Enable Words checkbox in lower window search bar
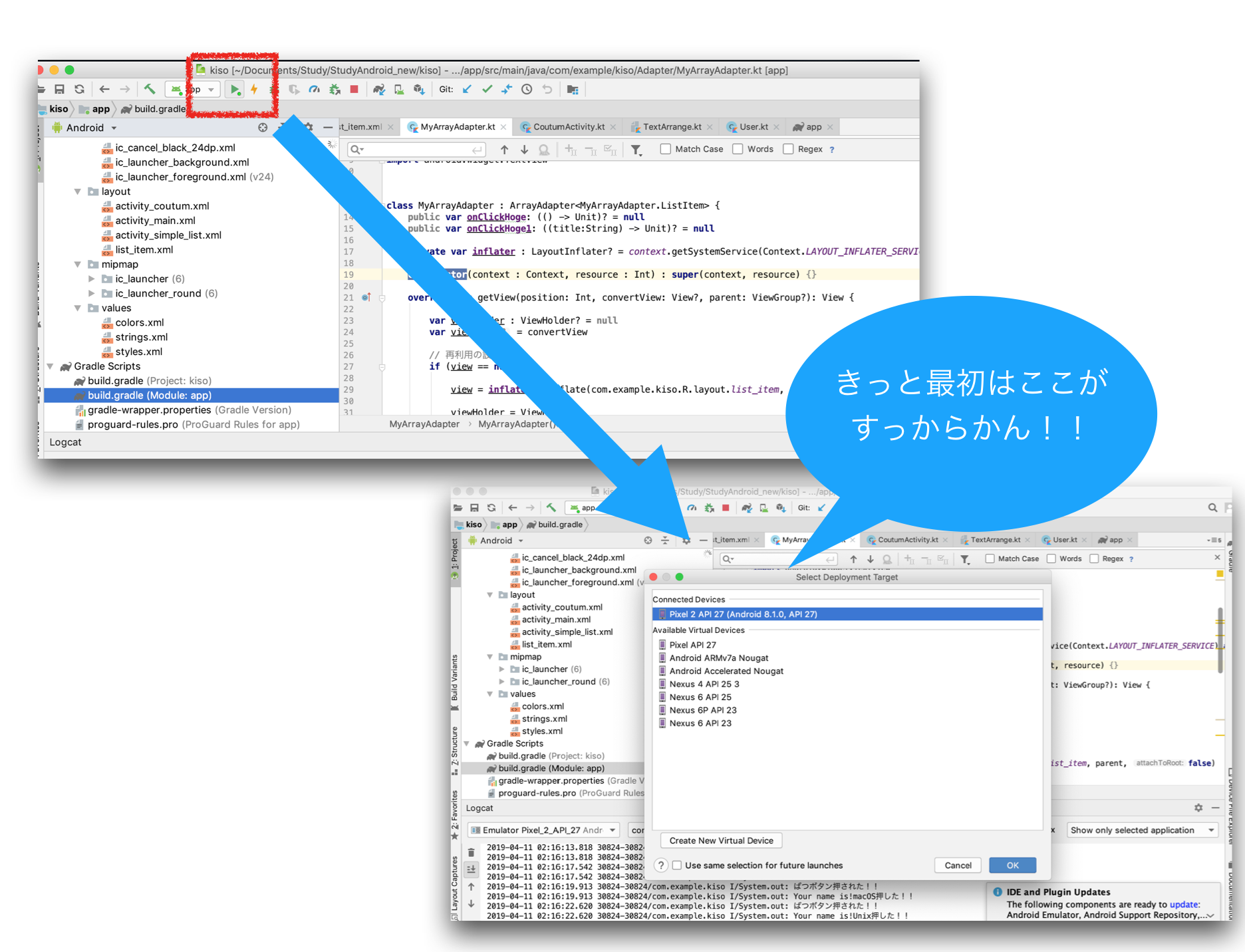Image resolution: width=1245 pixels, height=952 pixels. pos(1051,558)
